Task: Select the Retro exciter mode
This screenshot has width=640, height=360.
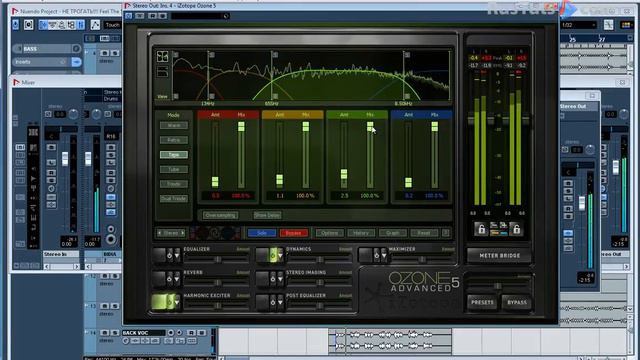Action: coord(174,140)
